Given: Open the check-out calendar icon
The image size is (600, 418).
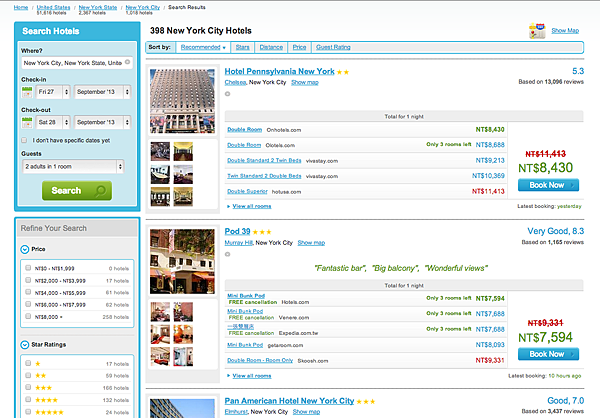Looking at the screenshot, I should click(x=27, y=122).
